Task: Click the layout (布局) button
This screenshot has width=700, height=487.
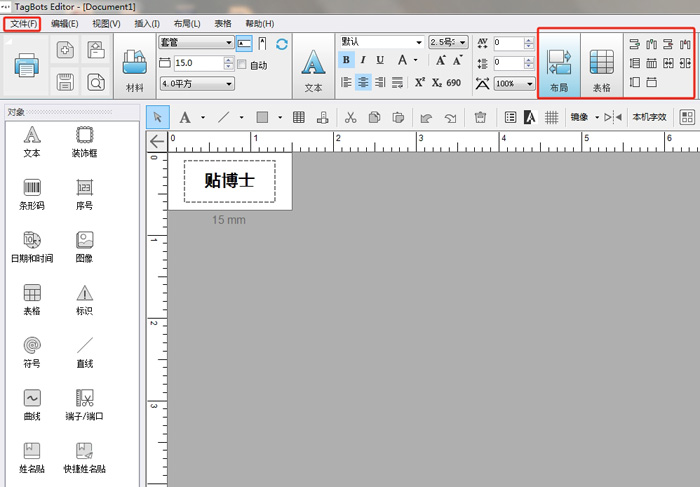Action: tap(559, 67)
